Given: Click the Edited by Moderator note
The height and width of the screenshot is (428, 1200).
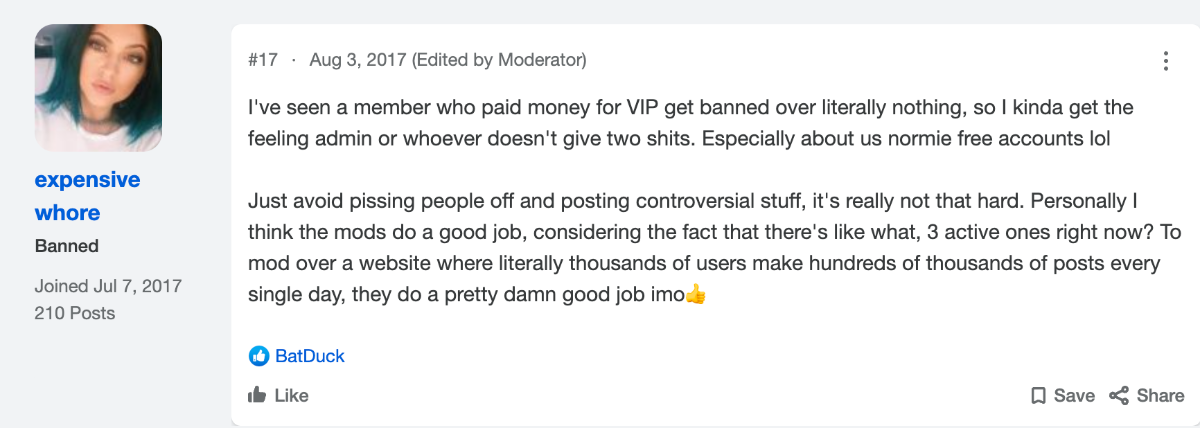Looking at the screenshot, I should click(499, 60).
